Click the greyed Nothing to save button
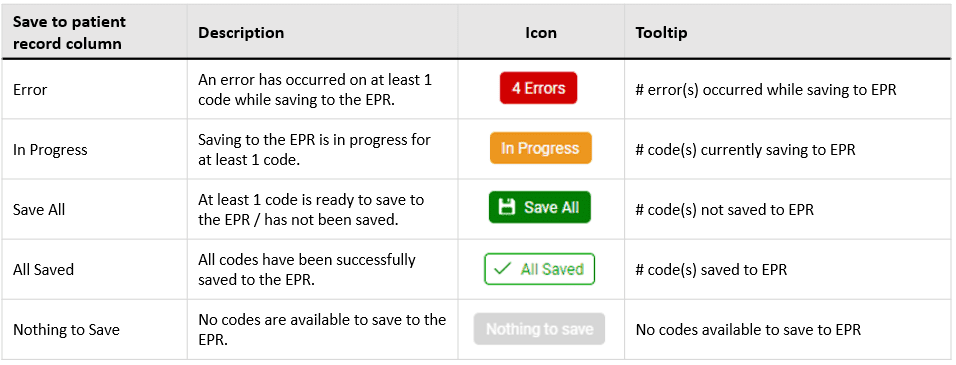Screen dimensions: 956x365 [x=540, y=329]
